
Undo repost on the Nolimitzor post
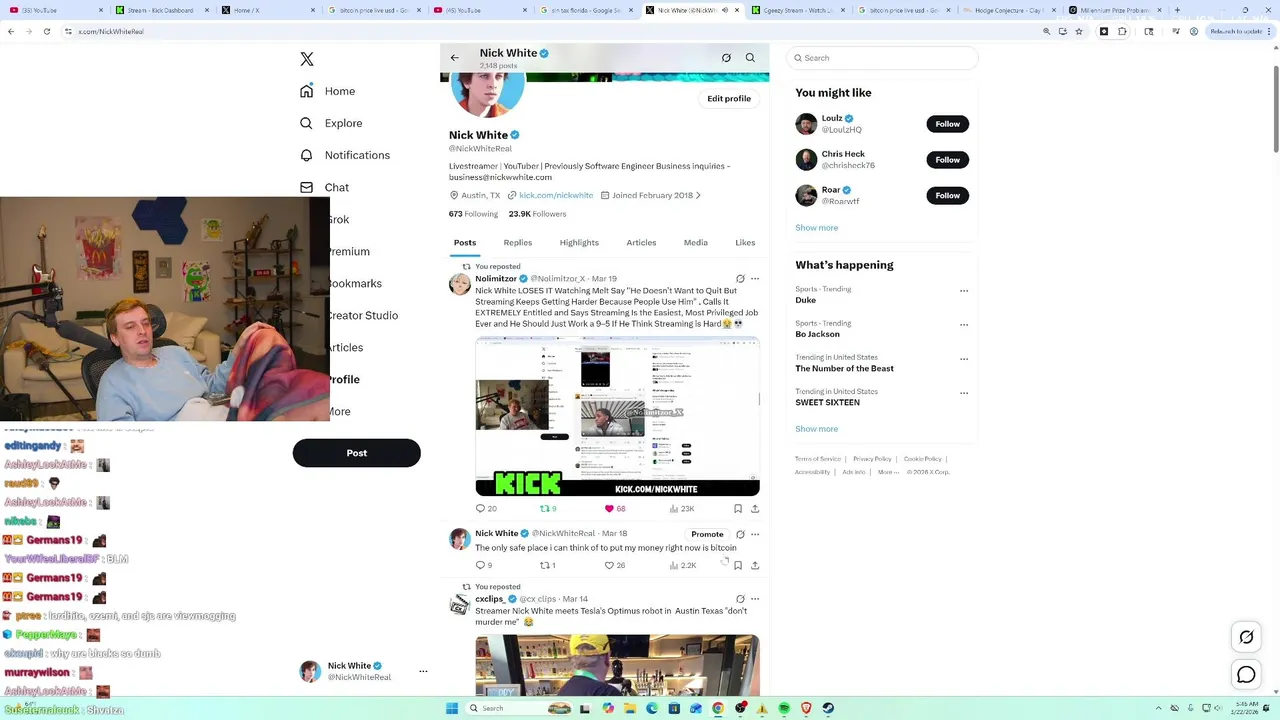[x=547, y=508]
